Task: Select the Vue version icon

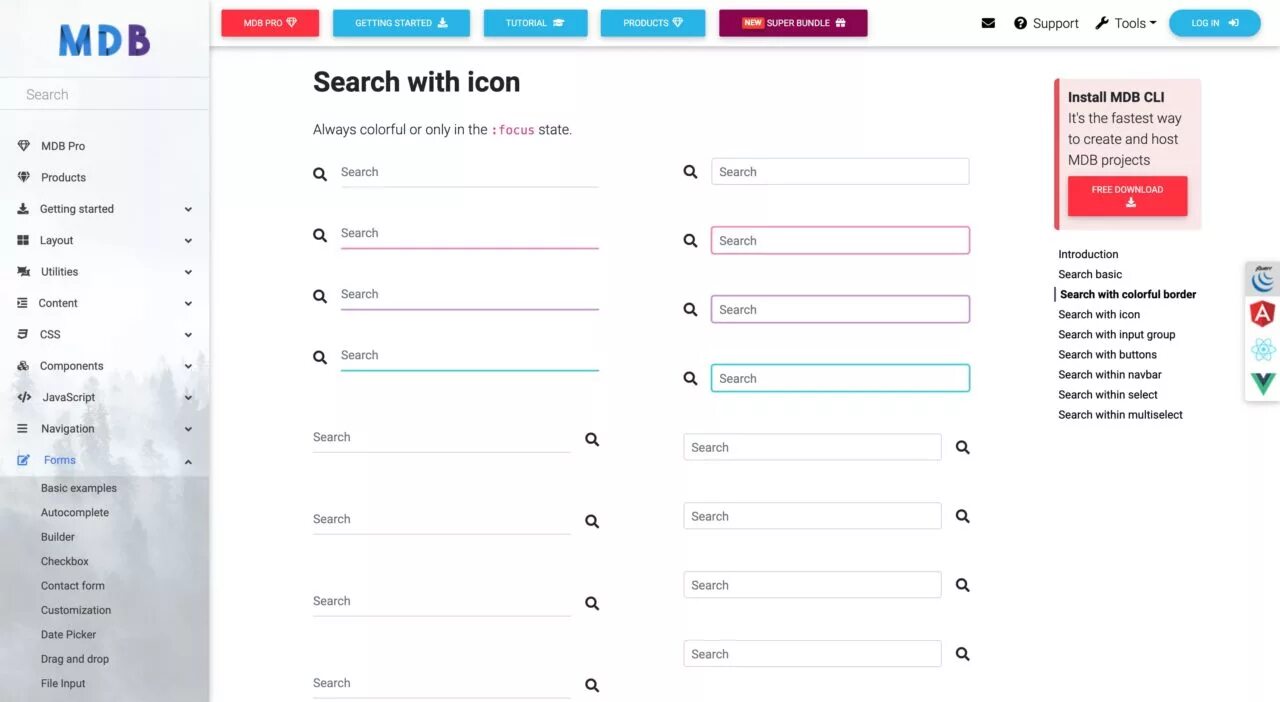Action: [1263, 383]
